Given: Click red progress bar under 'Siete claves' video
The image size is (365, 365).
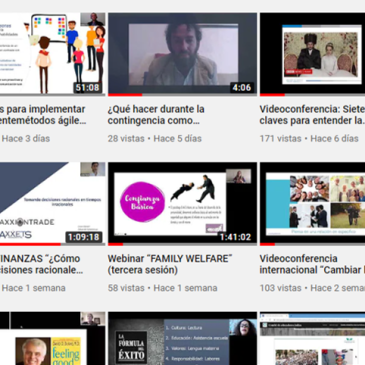Looking at the screenshot, I should point(272,95).
